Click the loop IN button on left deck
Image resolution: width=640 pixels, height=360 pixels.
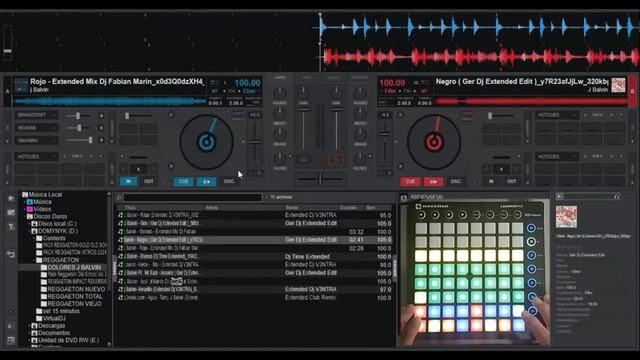point(129,181)
